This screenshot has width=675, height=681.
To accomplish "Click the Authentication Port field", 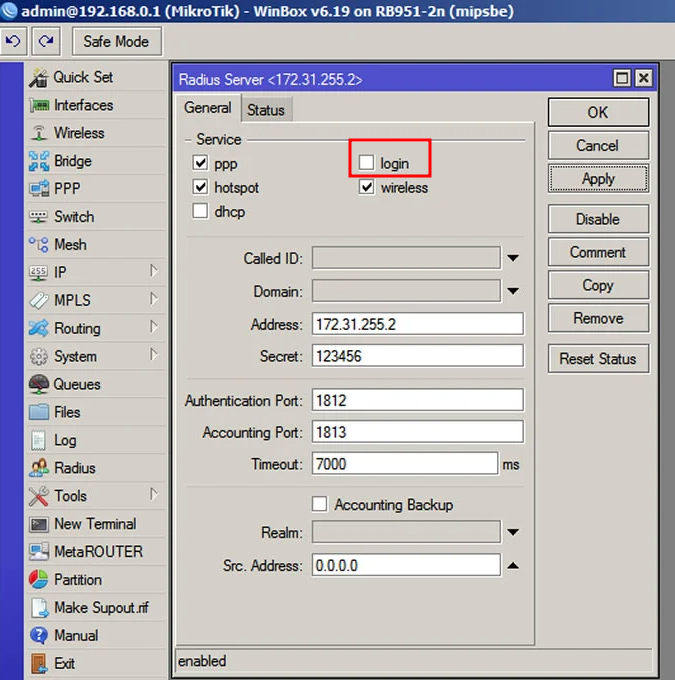I will 417,400.
